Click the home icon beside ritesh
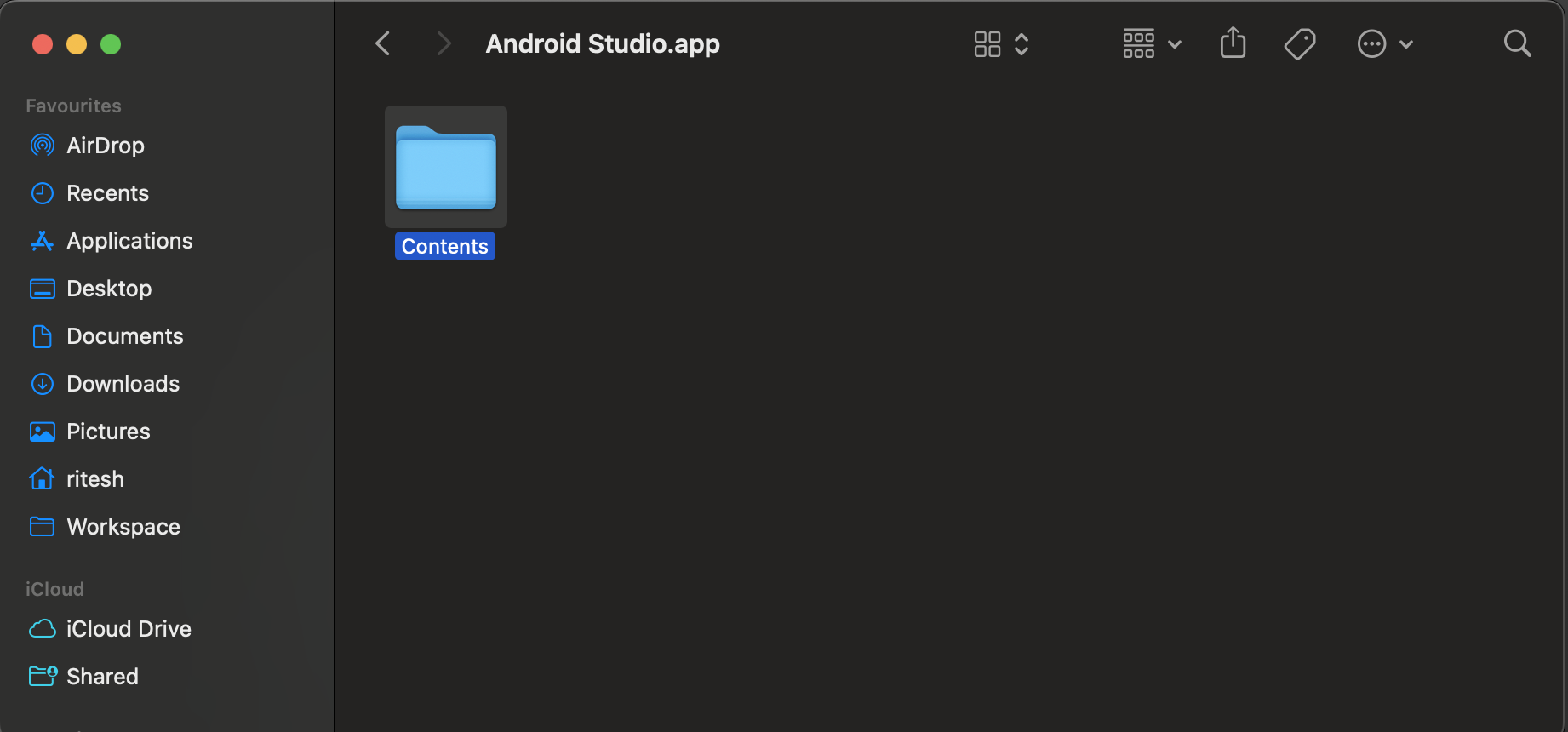This screenshot has height=732, width=1568. (x=43, y=478)
